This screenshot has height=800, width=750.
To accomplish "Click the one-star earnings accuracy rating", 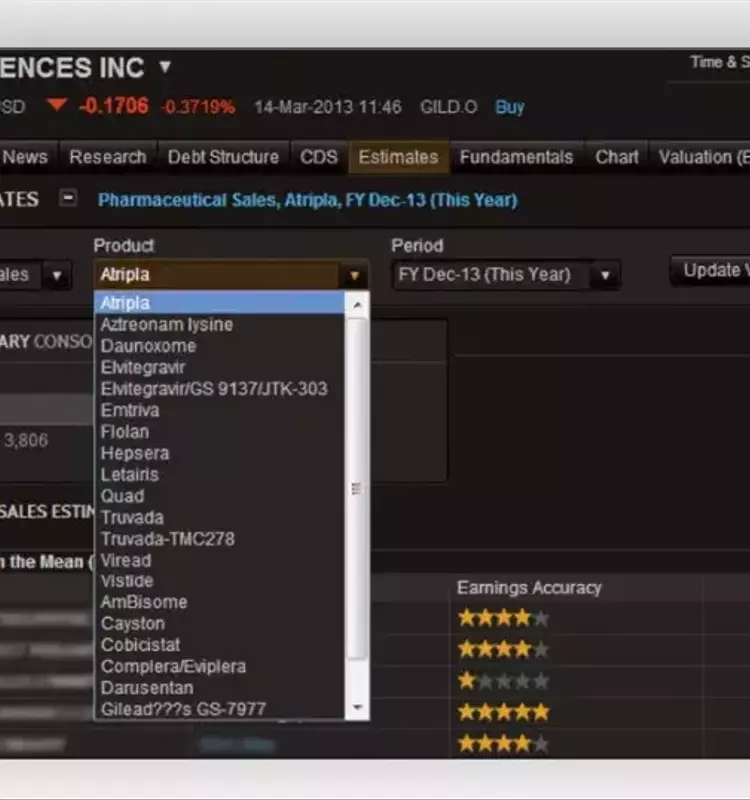I will click(503, 681).
